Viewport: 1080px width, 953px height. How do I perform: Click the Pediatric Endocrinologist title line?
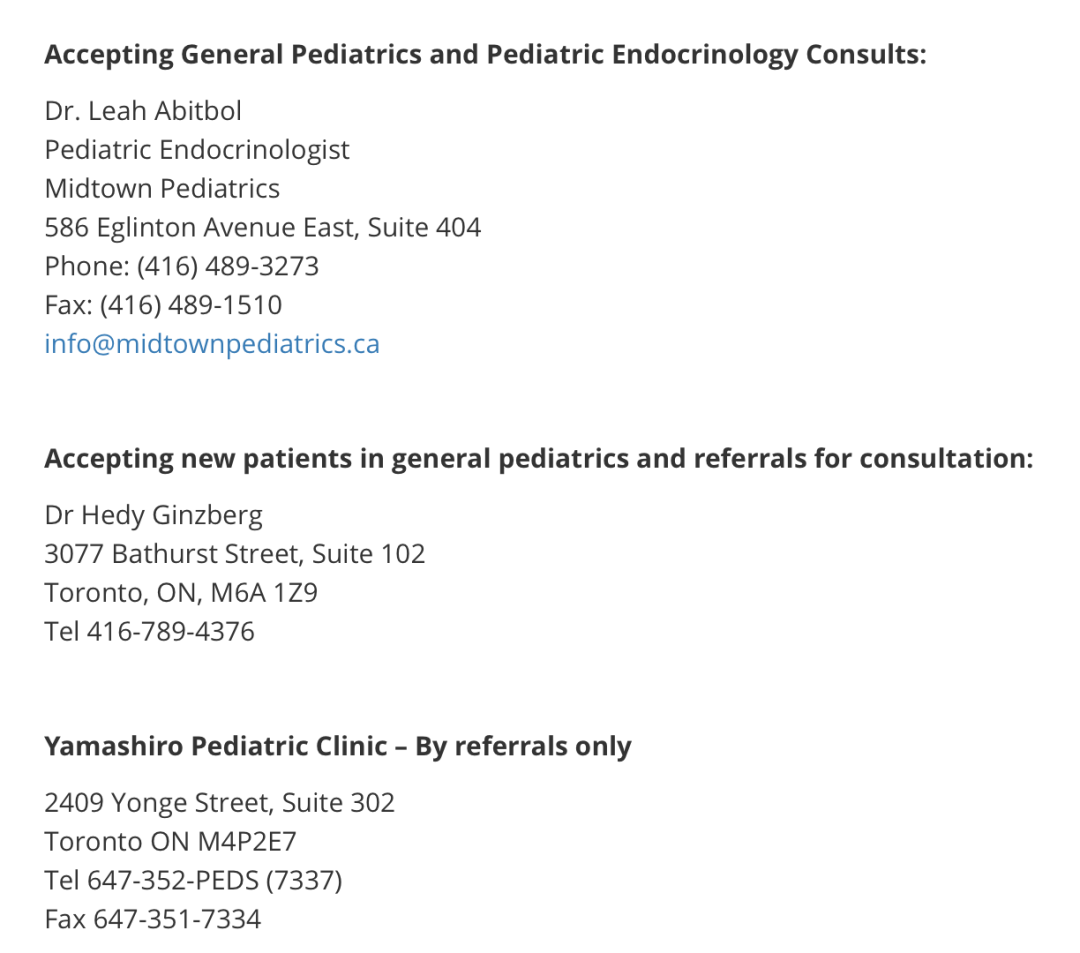pos(197,150)
